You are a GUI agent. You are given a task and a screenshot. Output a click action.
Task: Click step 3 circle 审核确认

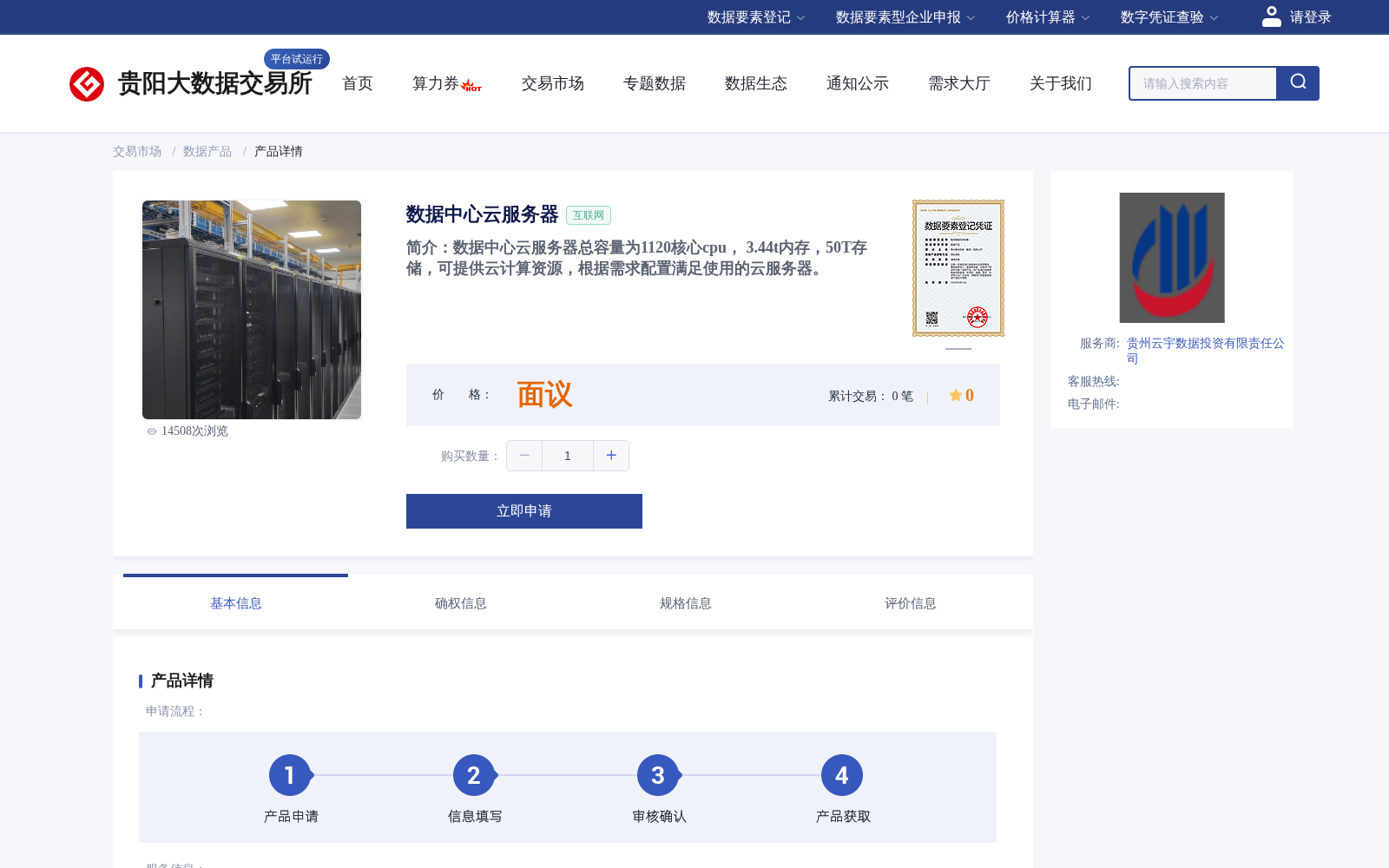tap(658, 775)
